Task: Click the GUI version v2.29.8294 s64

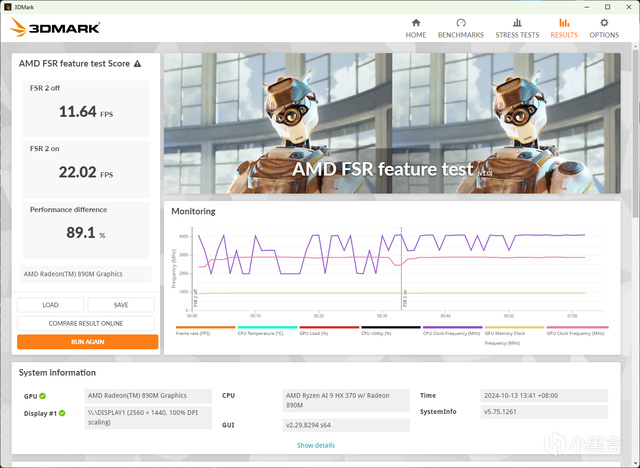Action: 346,425
